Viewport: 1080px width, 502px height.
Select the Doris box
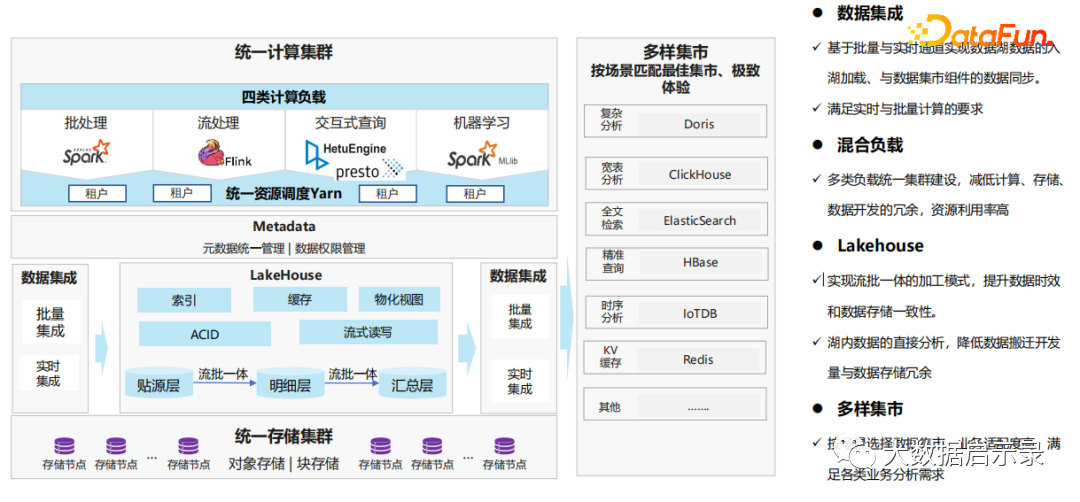[x=698, y=124]
